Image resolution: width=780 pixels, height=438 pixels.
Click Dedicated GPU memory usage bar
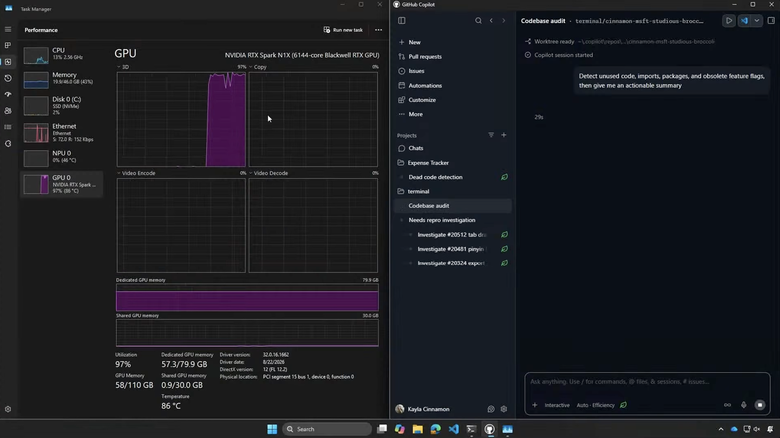pyautogui.click(x=247, y=298)
